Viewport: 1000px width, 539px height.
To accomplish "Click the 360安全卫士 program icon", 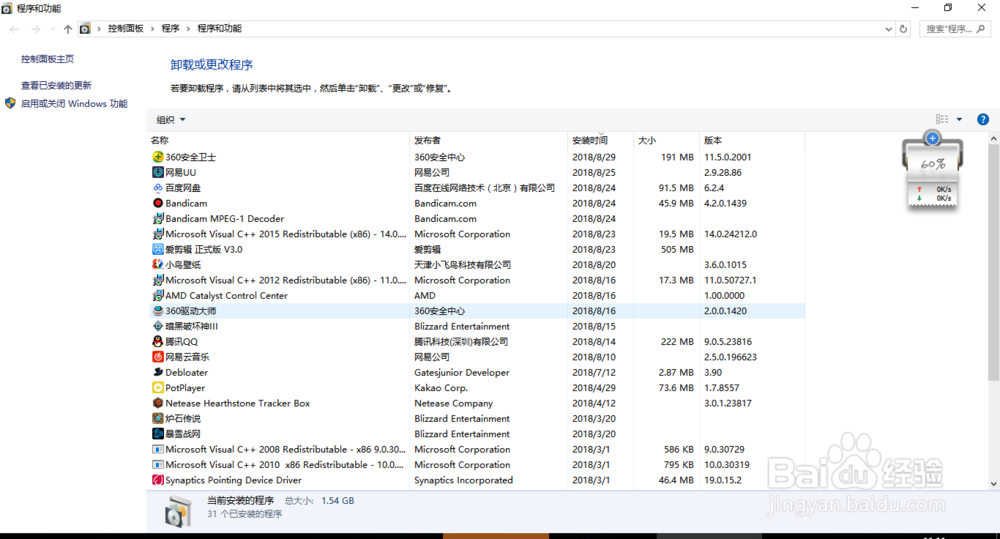I will pos(158,157).
